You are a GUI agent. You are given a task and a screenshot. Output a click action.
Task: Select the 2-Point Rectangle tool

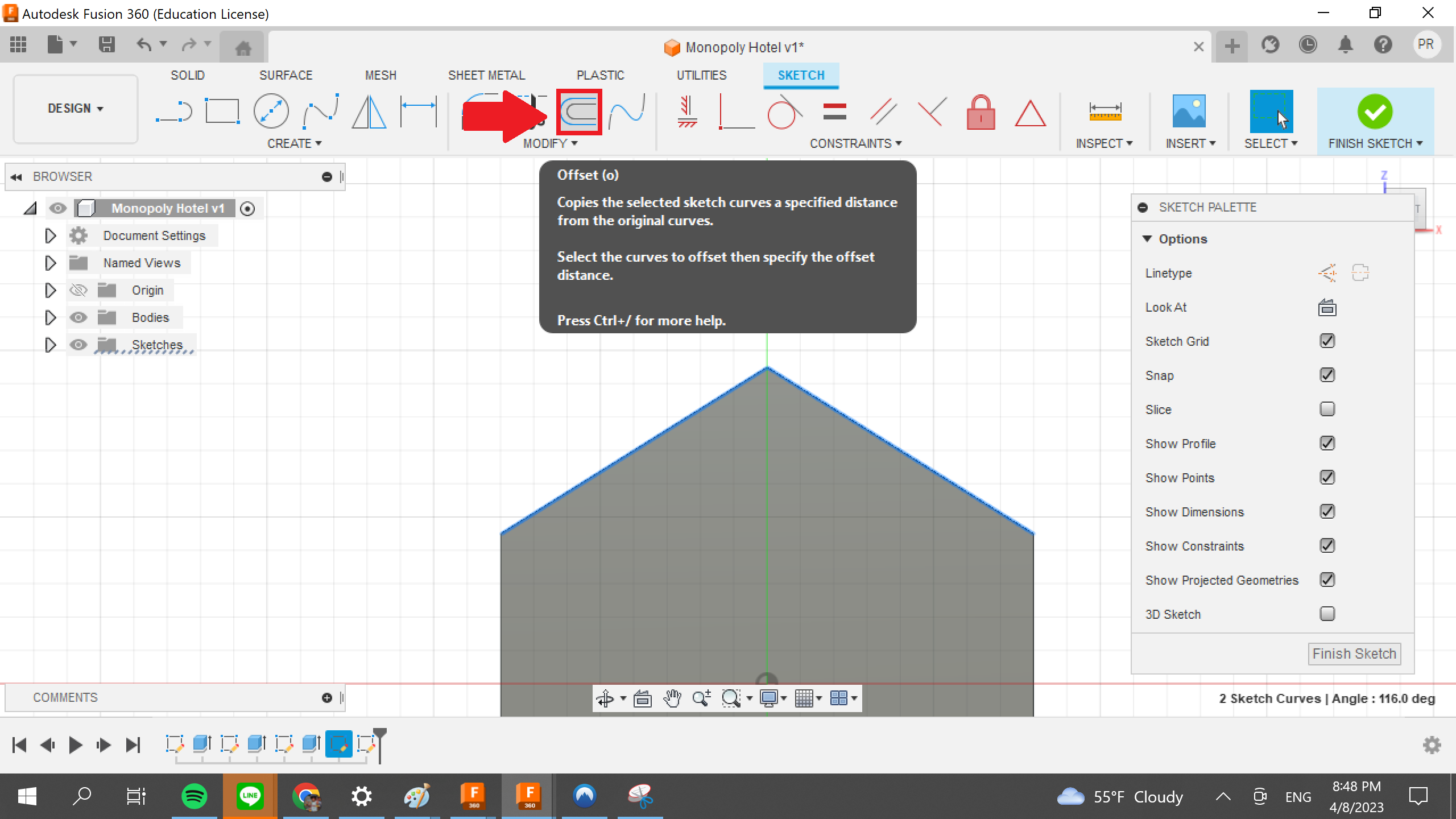click(222, 111)
